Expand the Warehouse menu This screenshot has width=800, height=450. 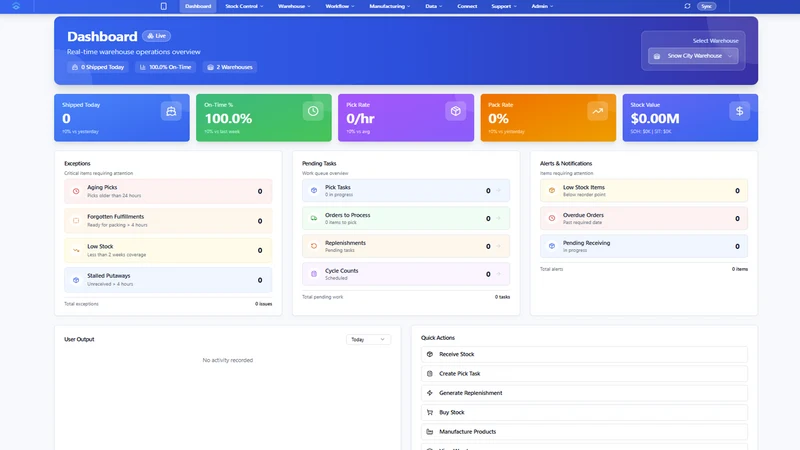point(294,6)
